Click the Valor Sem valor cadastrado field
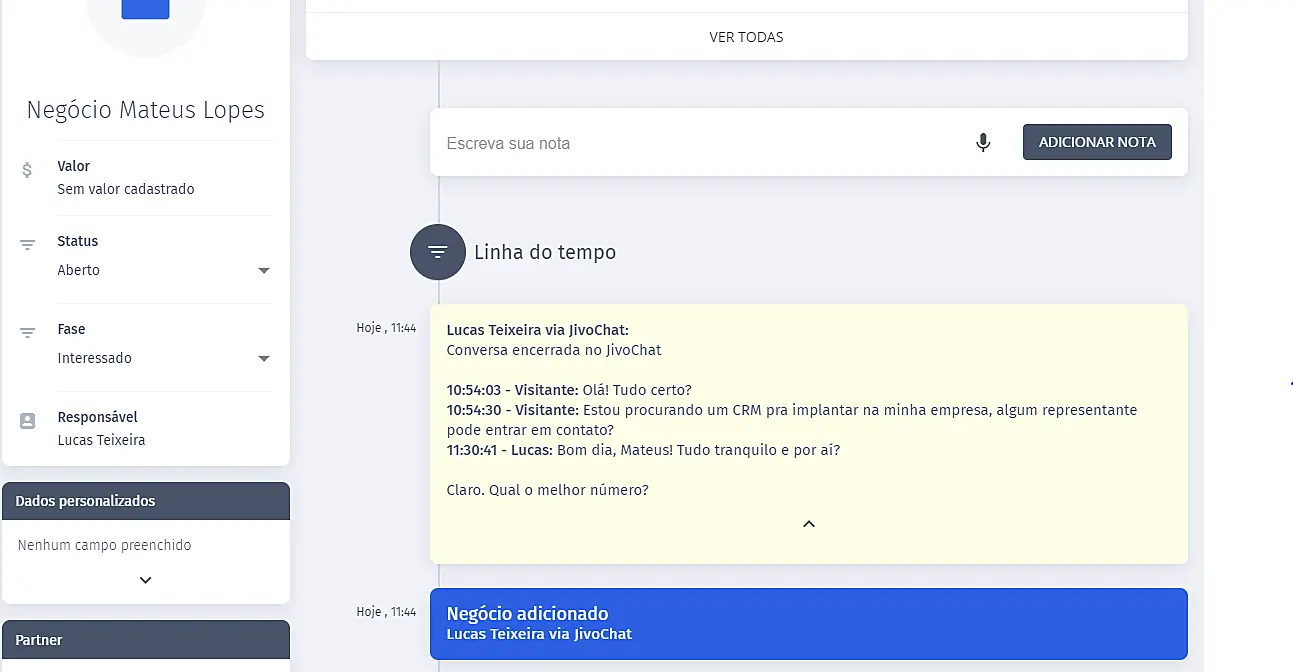1293x672 pixels. [x=126, y=189]
